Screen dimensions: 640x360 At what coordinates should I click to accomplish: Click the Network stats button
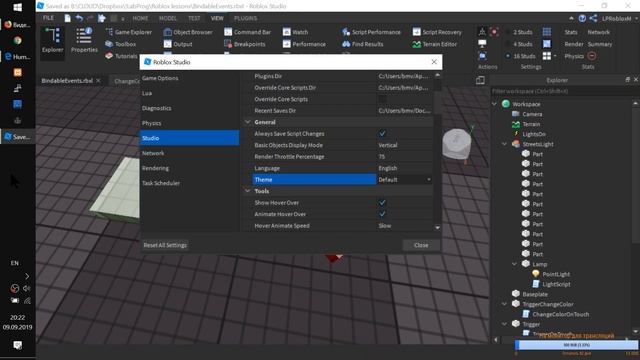tap(598, 32)
